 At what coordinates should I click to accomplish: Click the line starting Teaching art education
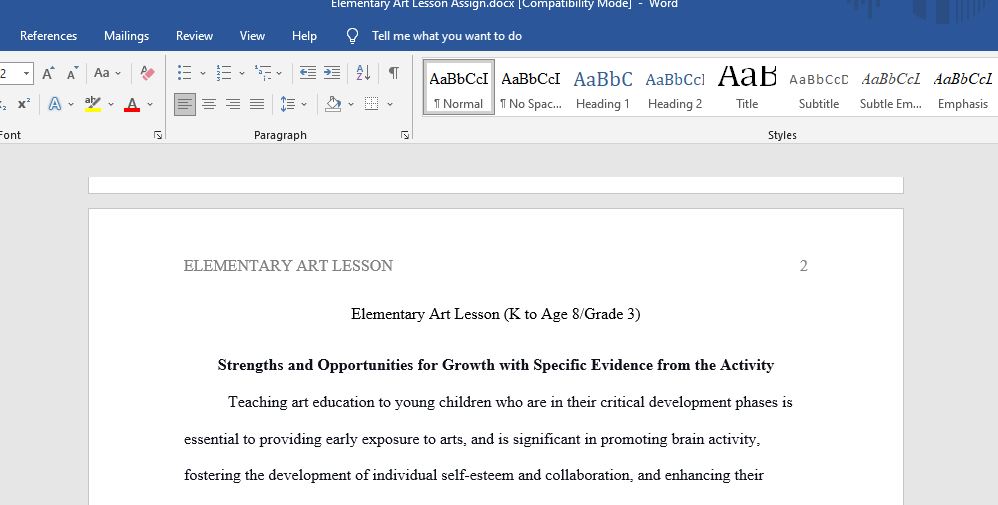coord(510,402)
